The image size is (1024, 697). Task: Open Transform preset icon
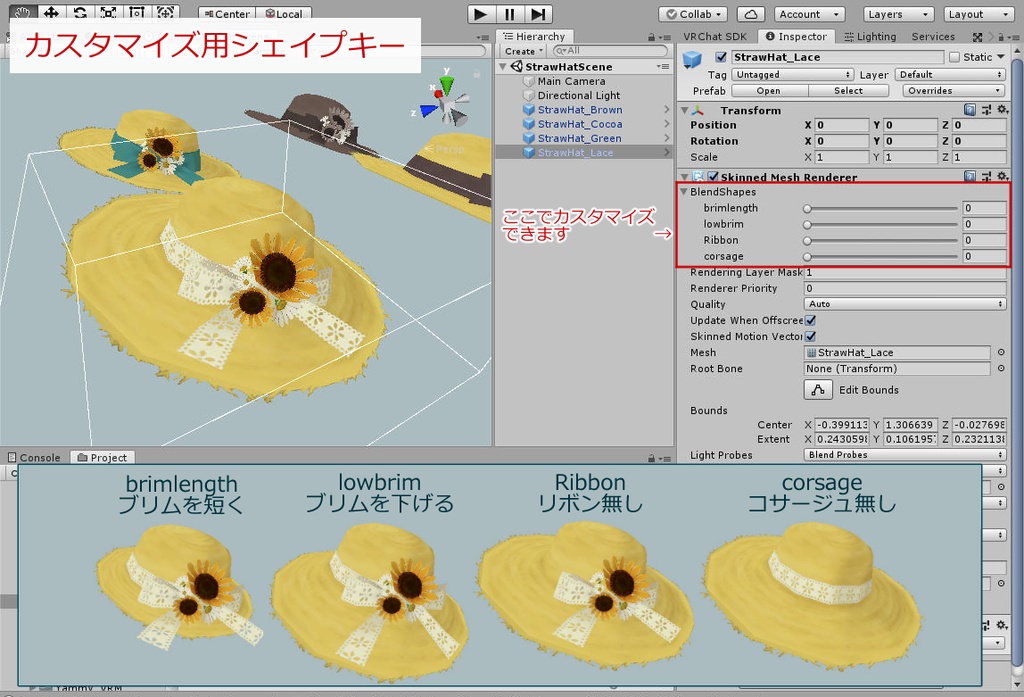[x=987, y=110]
